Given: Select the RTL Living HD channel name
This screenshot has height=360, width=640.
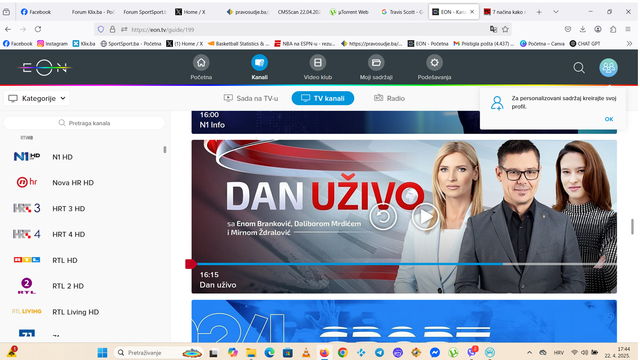Looking at the screenshot, I should (76, 312).
